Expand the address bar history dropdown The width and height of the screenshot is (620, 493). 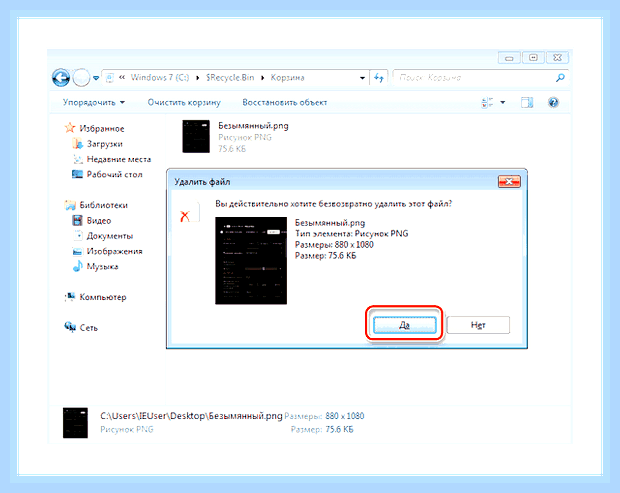(x=362, y=78)
